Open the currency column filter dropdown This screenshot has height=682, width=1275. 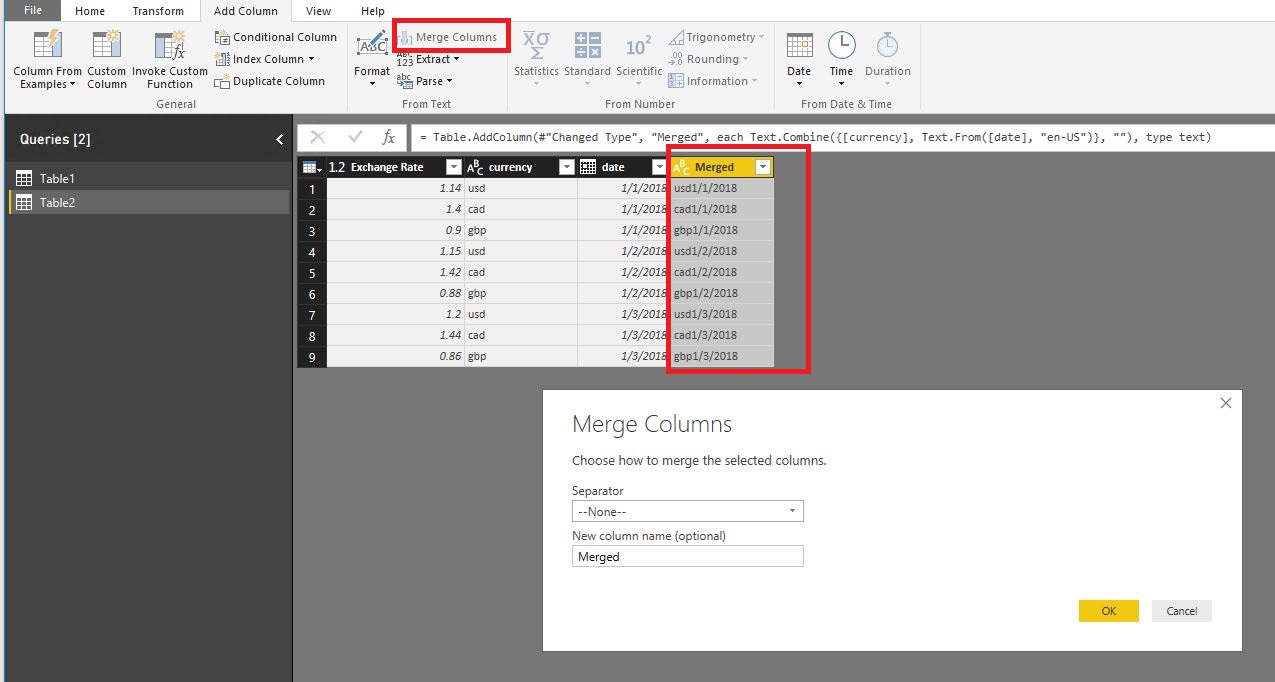click(566, 167)
